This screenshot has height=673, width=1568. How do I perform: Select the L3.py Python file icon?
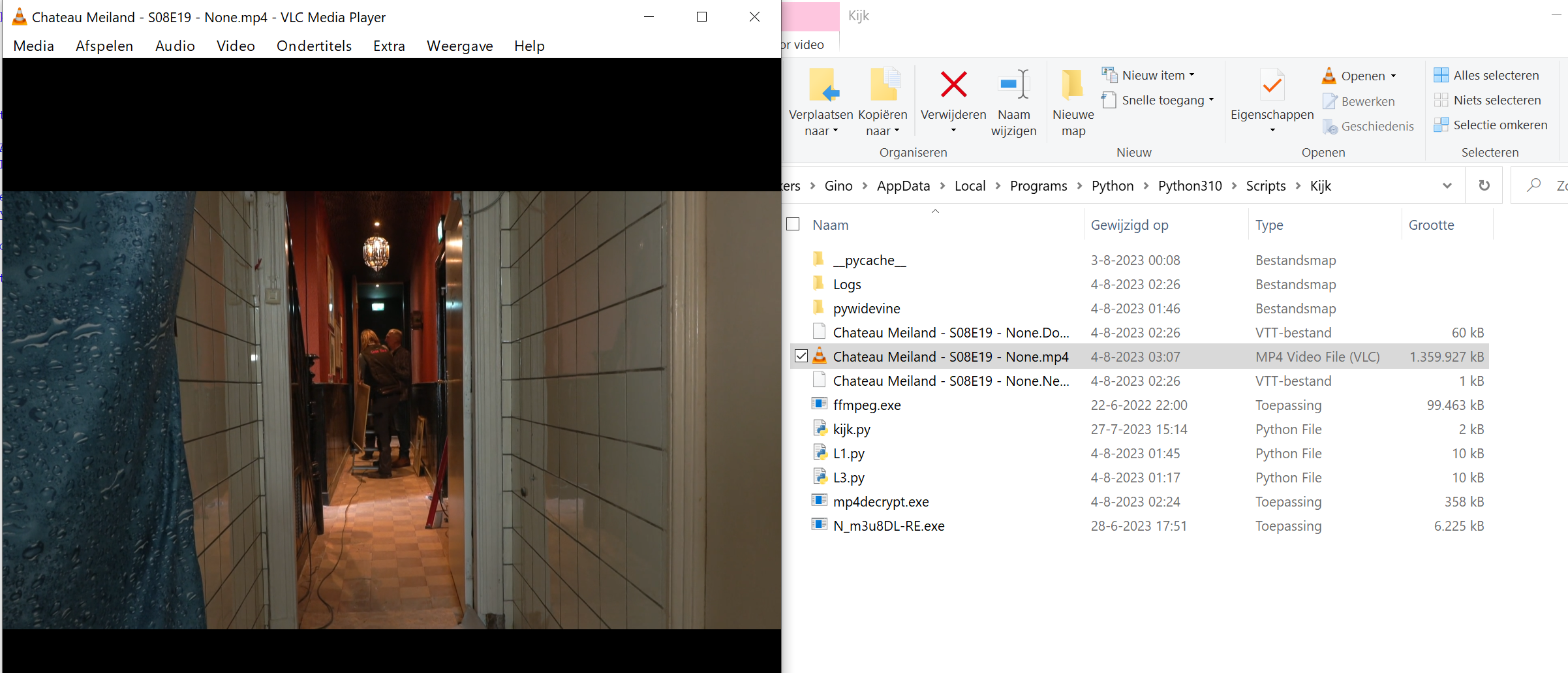820,477
